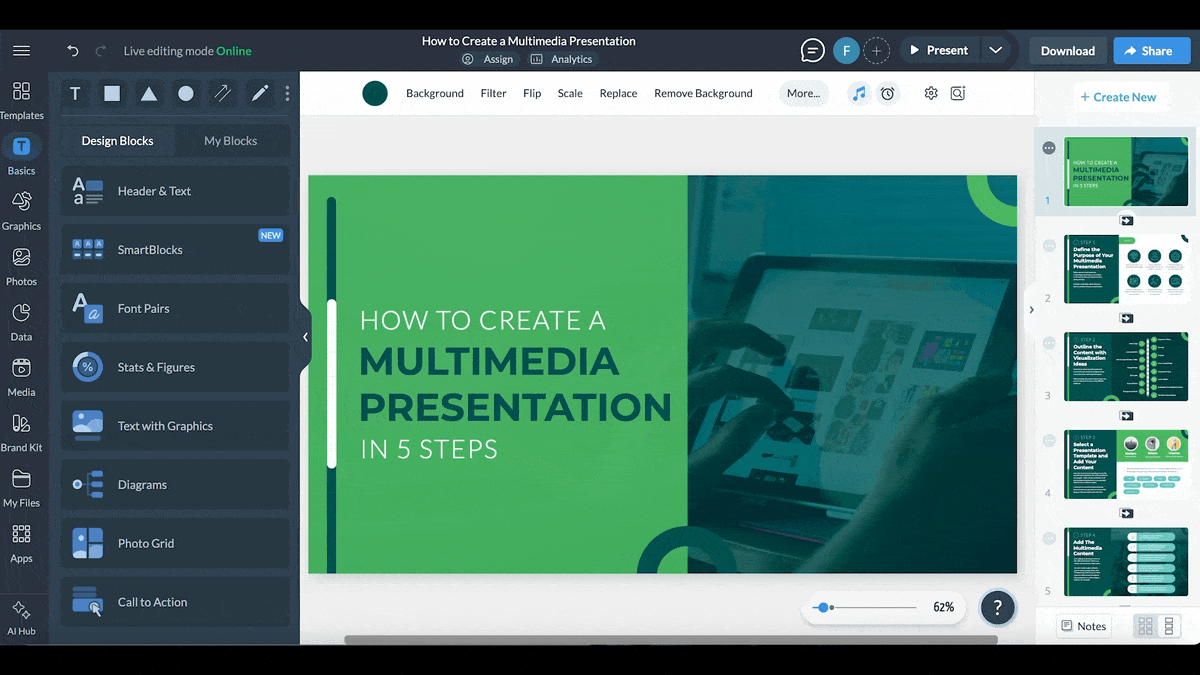Click the music note audio icon
The image size is (1200, 675).
(859, 93)
